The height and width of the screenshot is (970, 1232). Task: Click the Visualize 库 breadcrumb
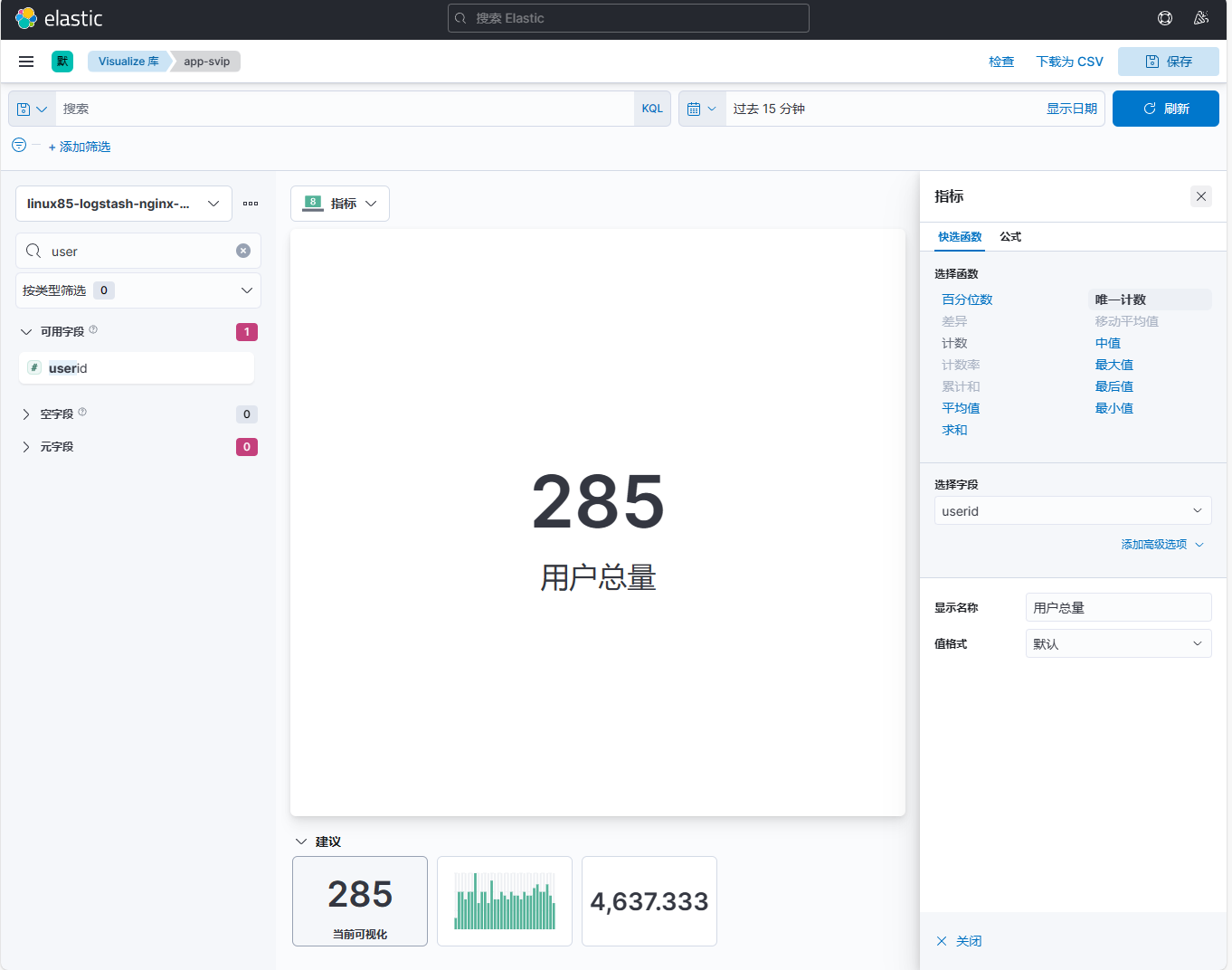coord(128,62)
